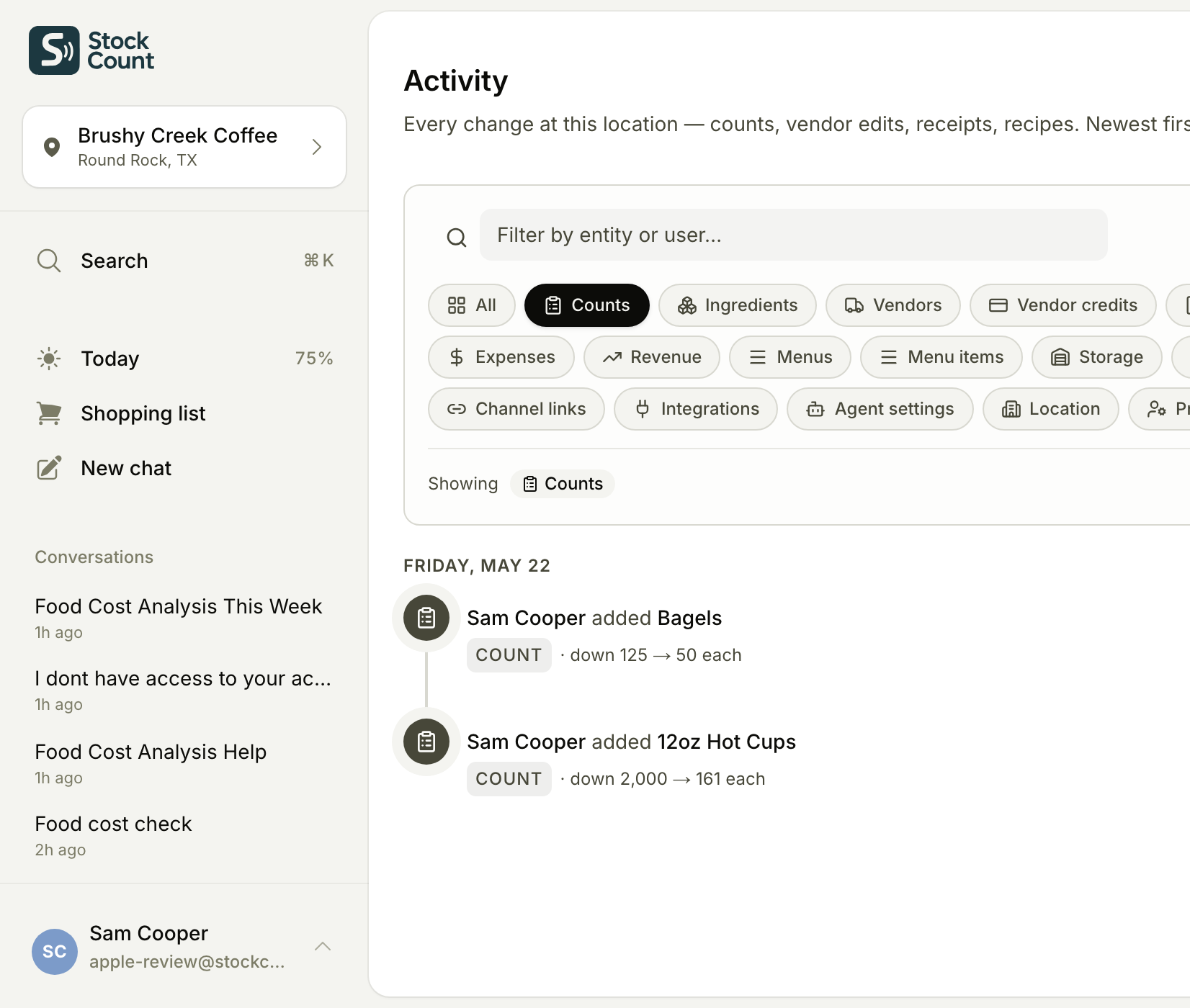This screenshot has height=1008, width=1190.
Task: Expand the Brushy Creek Coffee location chevron
Action: pyautogui.click(x=316, y=147)
